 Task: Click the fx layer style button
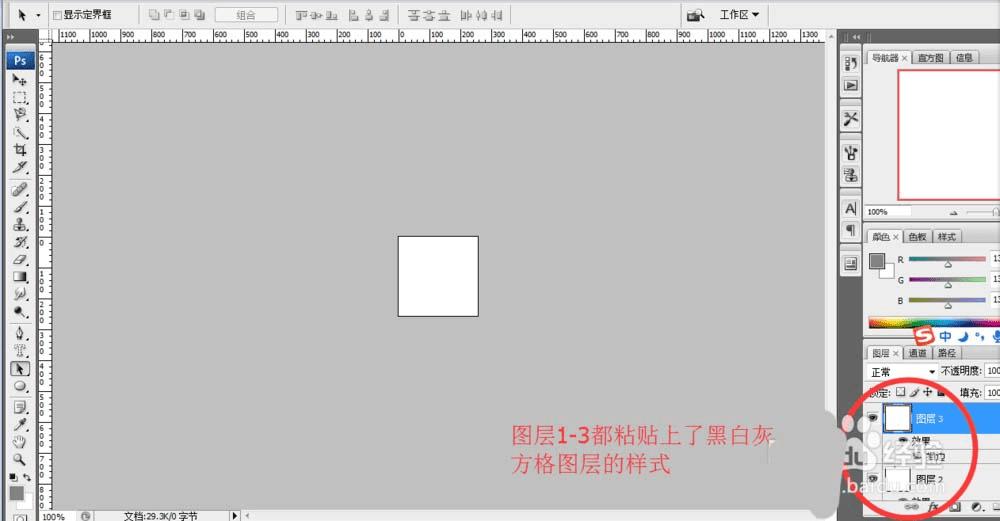(934, 507)
